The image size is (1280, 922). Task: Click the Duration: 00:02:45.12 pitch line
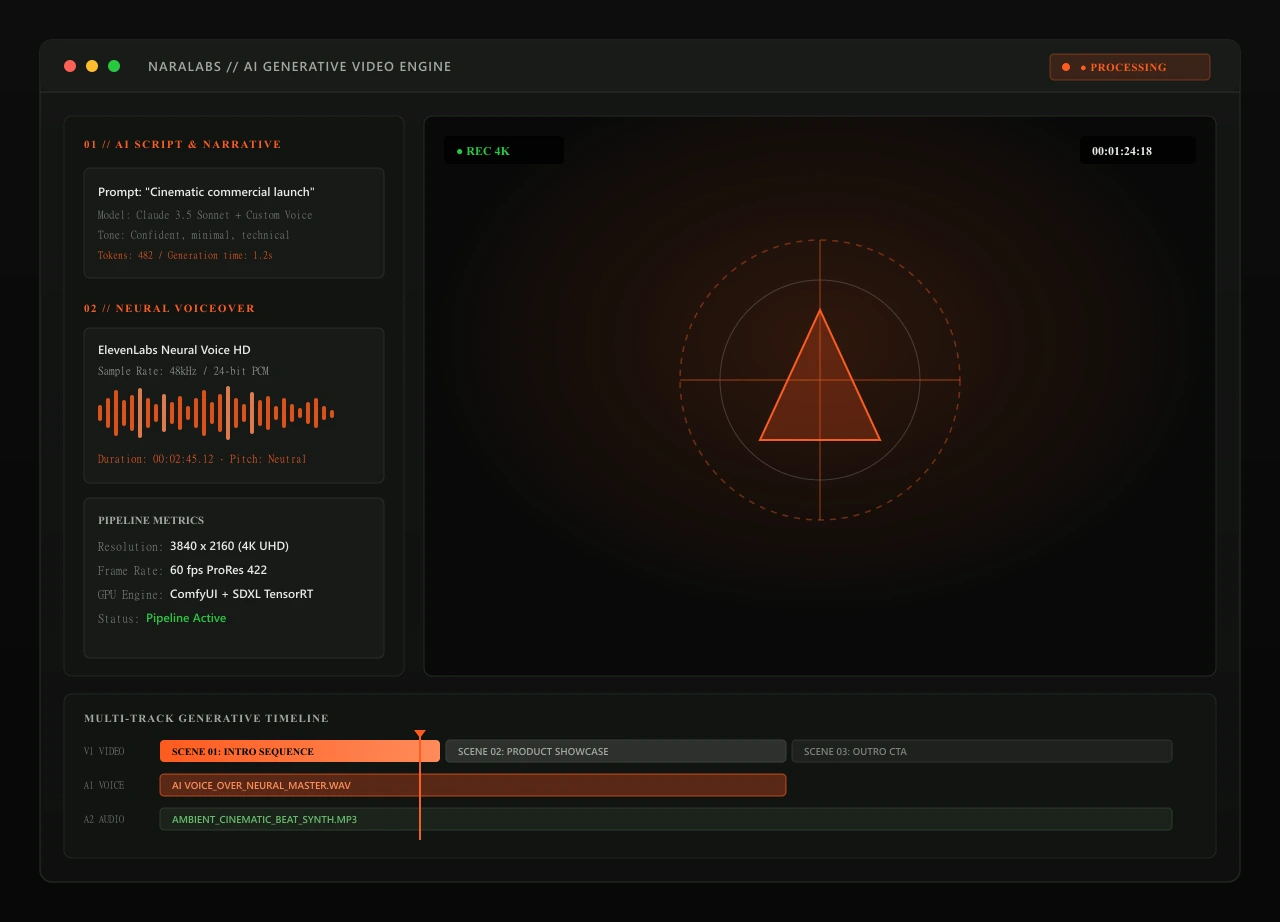click(x=202, y=459)
